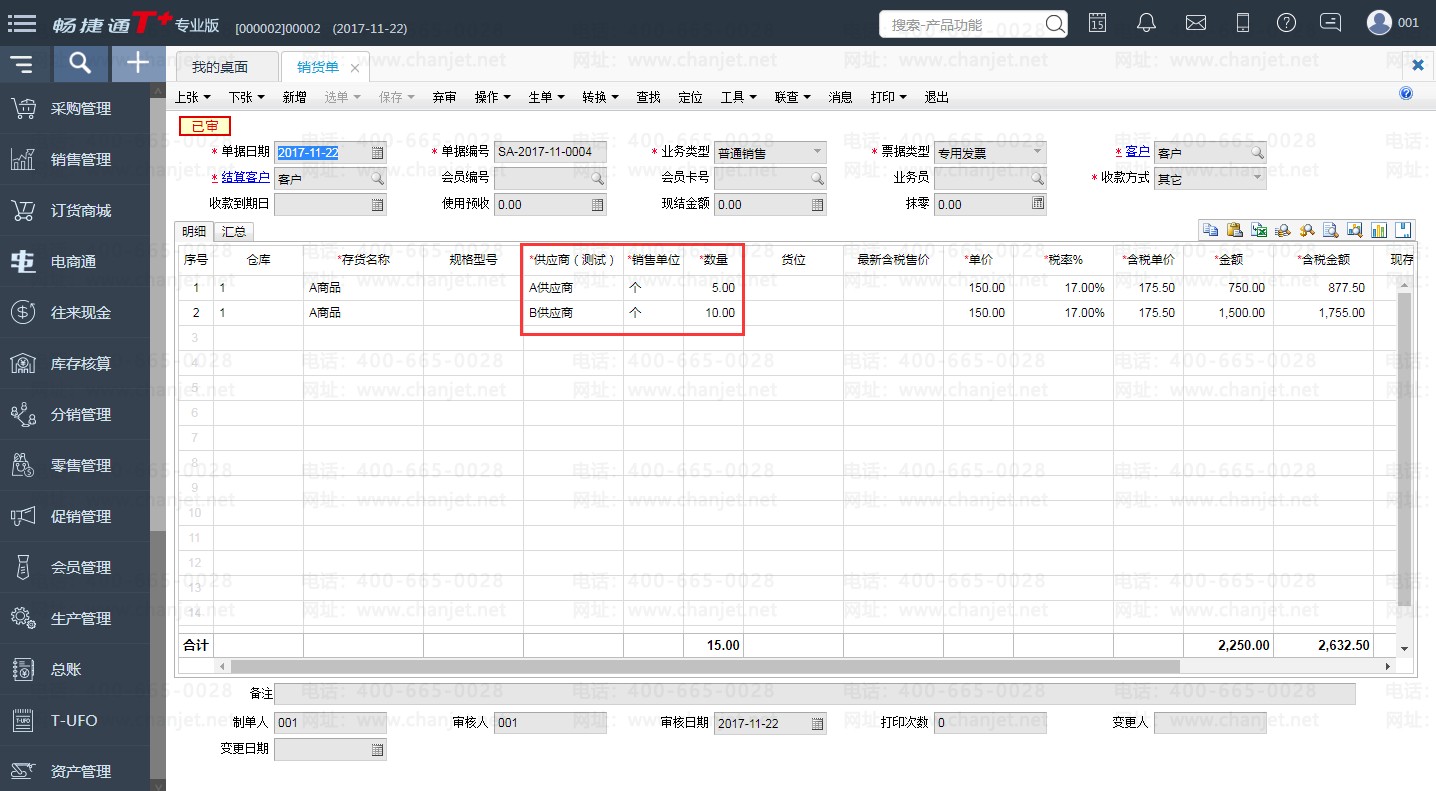
Task: Click the Excel import icon above the grid
Action: [1258, 230]
